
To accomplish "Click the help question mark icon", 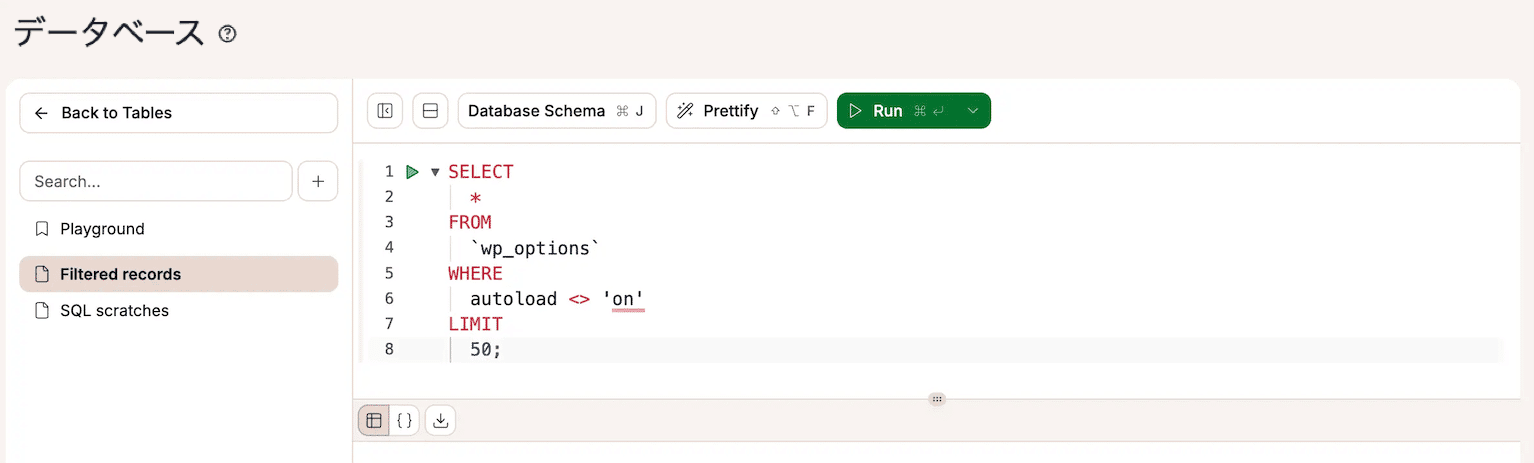I will (x=228, y=35).
